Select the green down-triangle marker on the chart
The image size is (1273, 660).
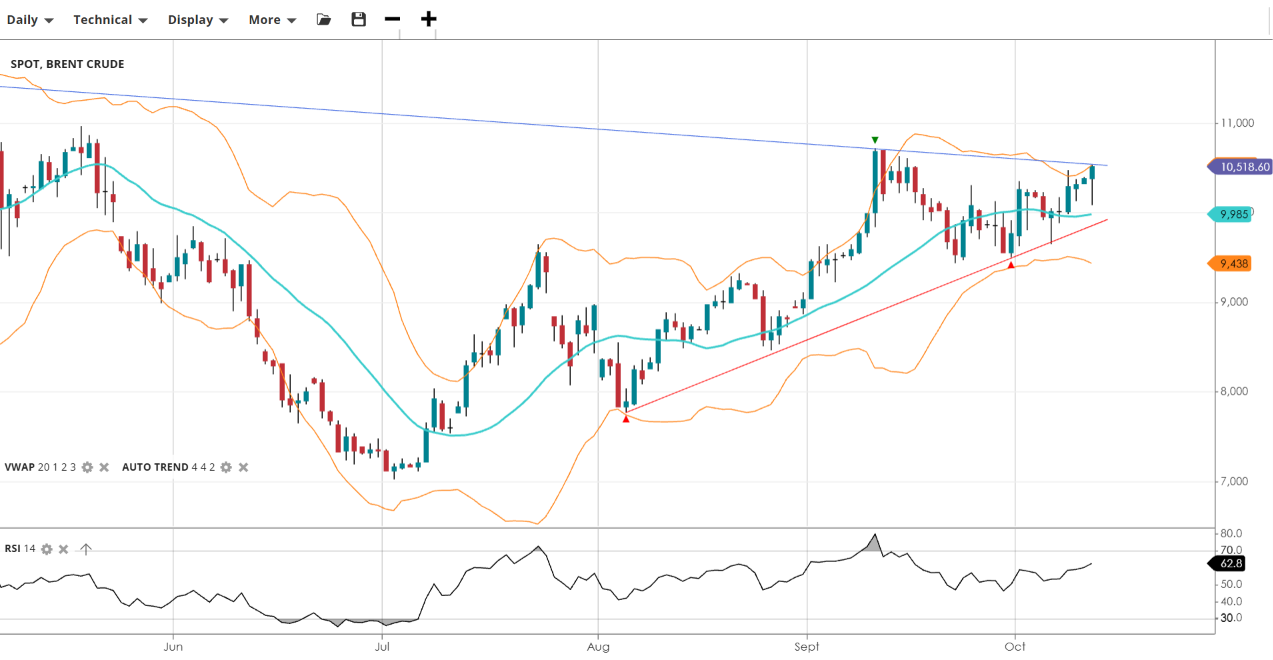click(875, 140)
